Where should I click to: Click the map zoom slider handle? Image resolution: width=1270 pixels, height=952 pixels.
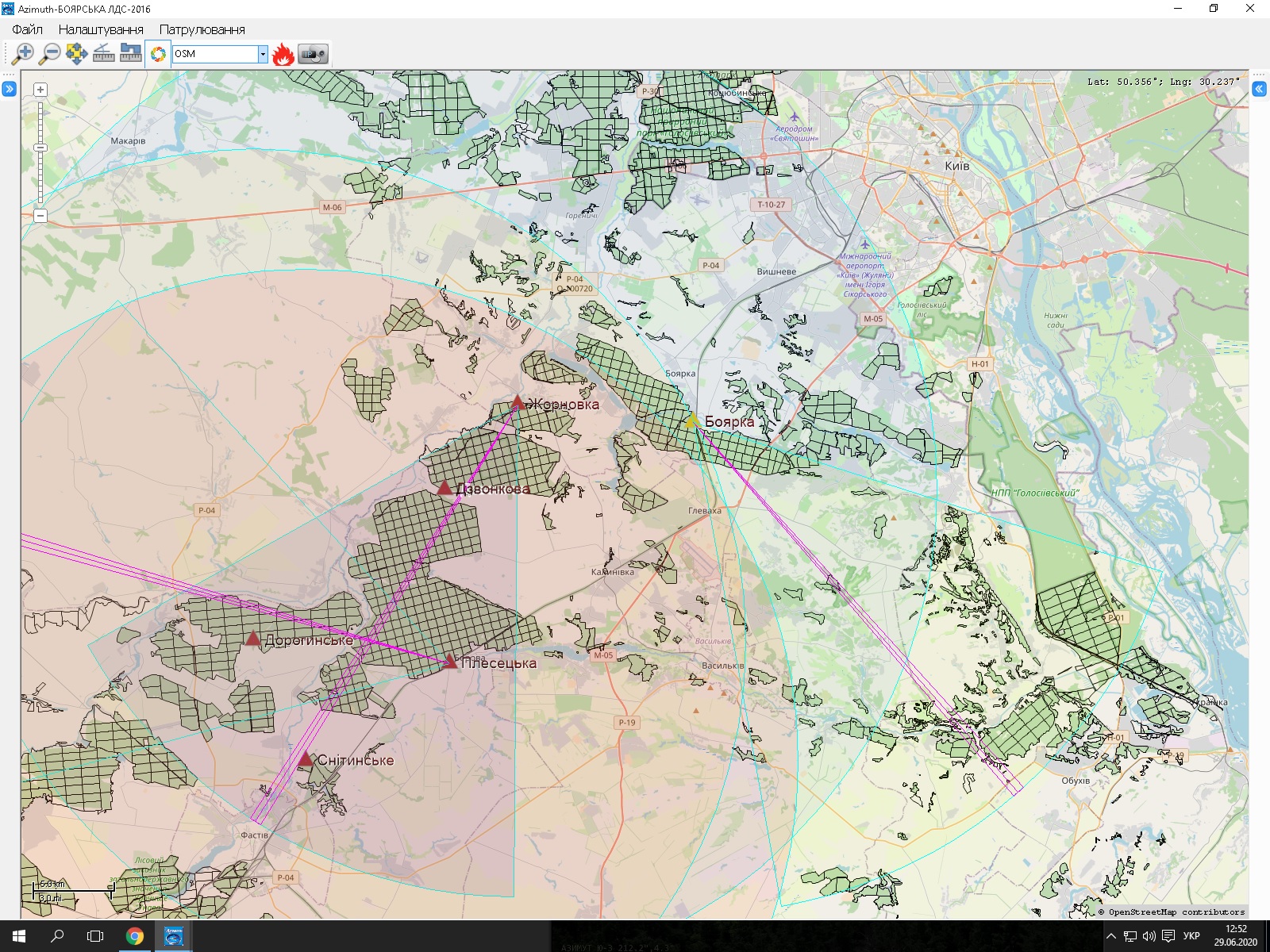tap(40, 148)
